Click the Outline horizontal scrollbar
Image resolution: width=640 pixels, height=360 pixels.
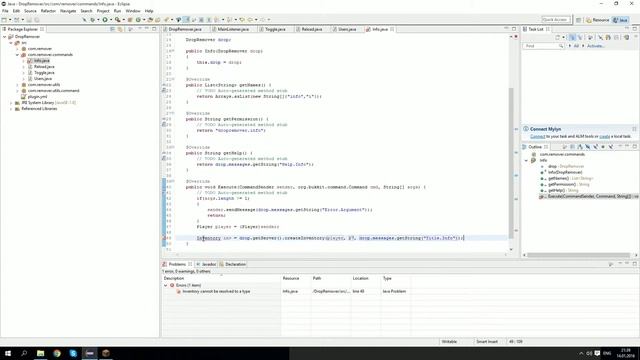[x=579, y=255]
